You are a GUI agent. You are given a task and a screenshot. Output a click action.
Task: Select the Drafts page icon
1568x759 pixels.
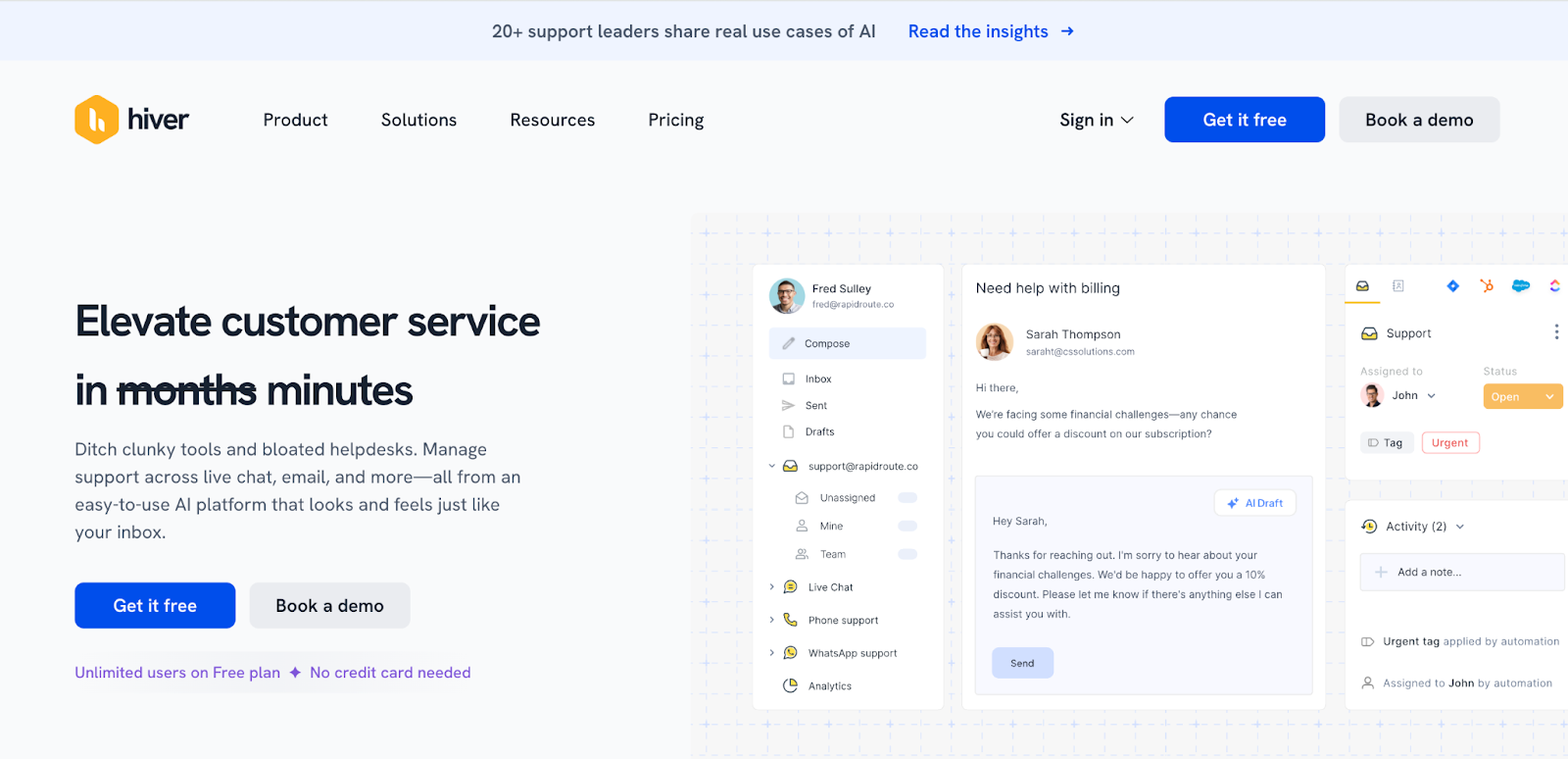(x=788, y=431)
